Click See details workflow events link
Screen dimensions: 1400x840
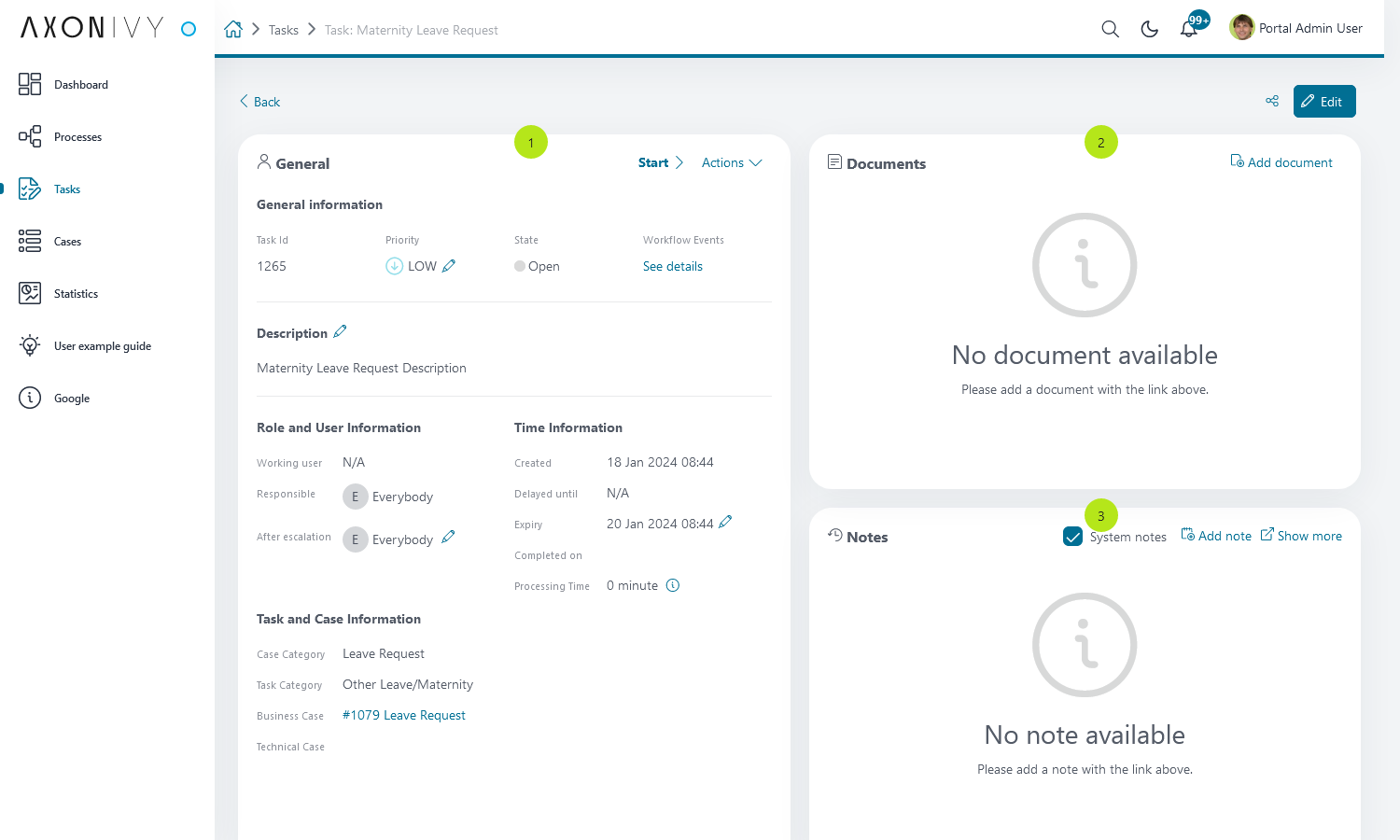pos(673,266)
